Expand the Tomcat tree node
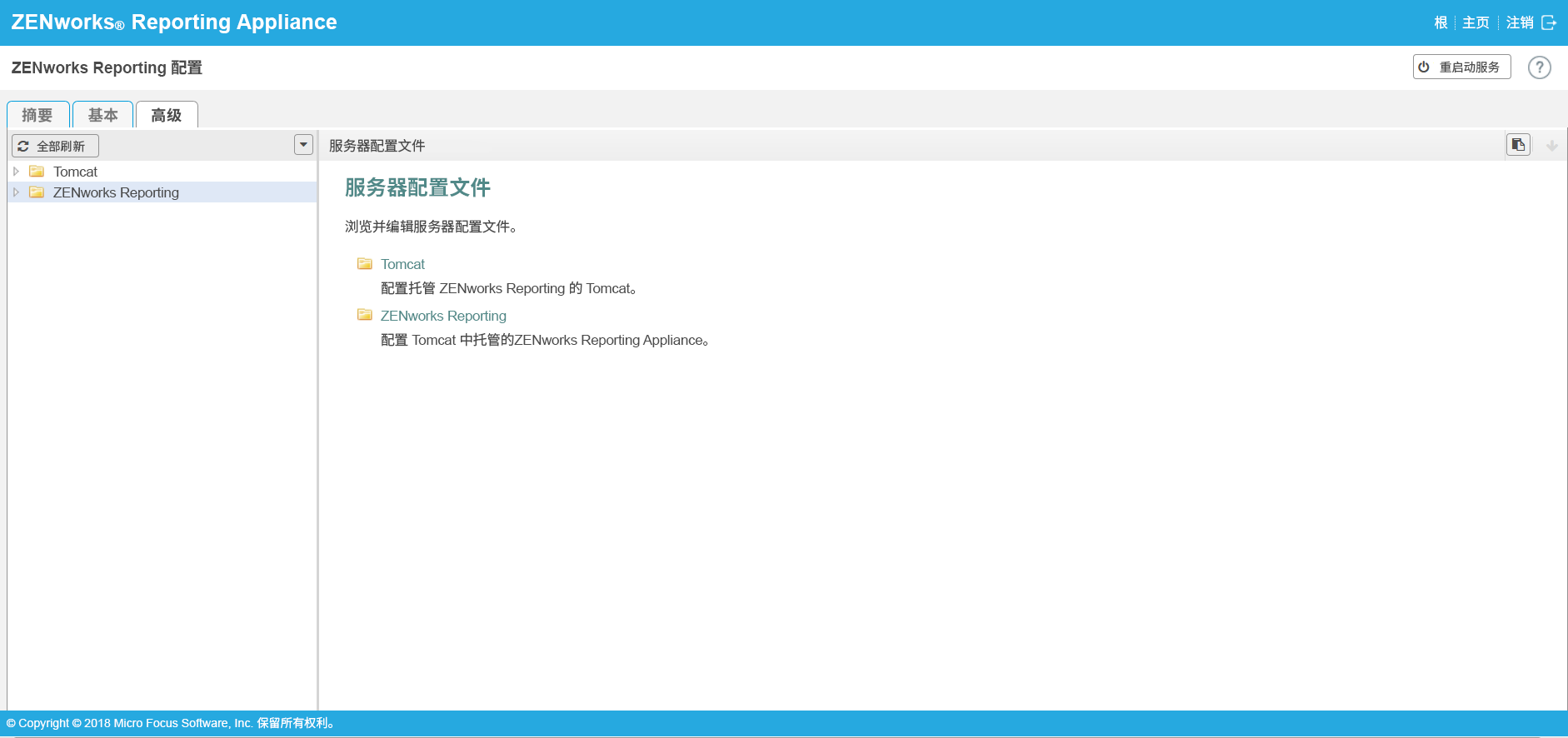Screen dimensions: 1568x738 pos(16,172)
